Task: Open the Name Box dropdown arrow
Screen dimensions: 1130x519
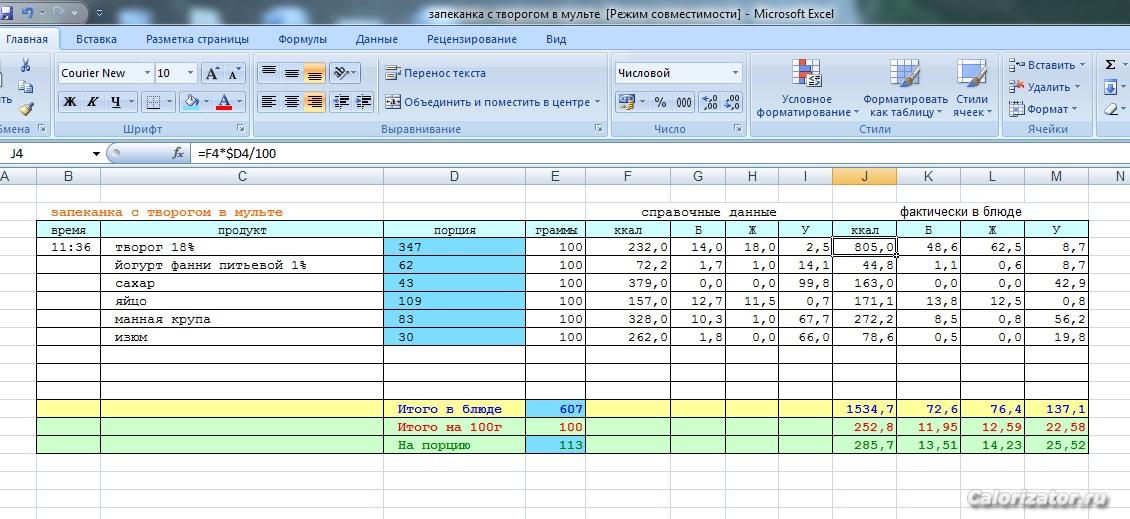Action: pos(96,153)
